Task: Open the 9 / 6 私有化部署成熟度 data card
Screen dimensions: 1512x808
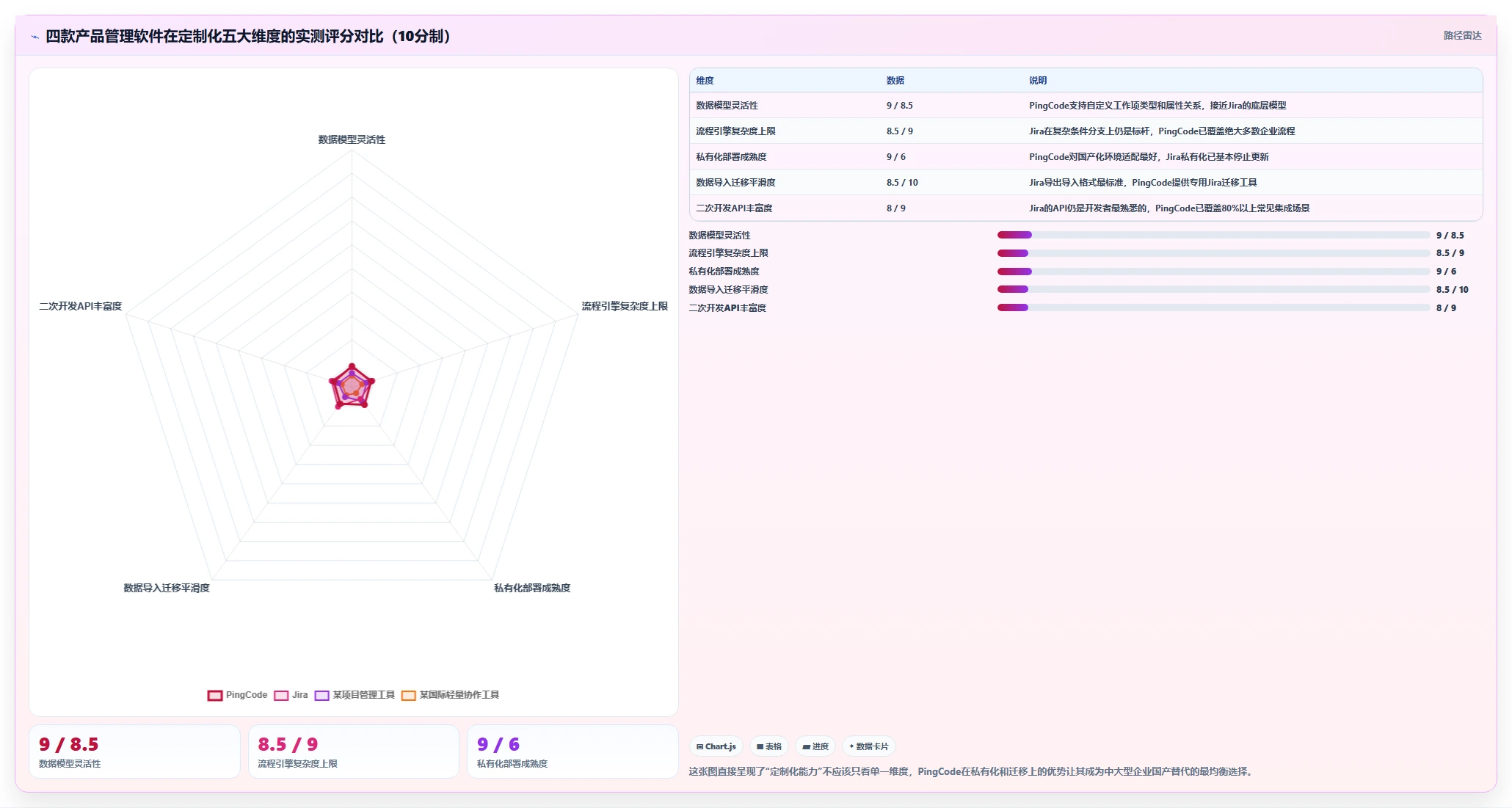Action: 573,751
